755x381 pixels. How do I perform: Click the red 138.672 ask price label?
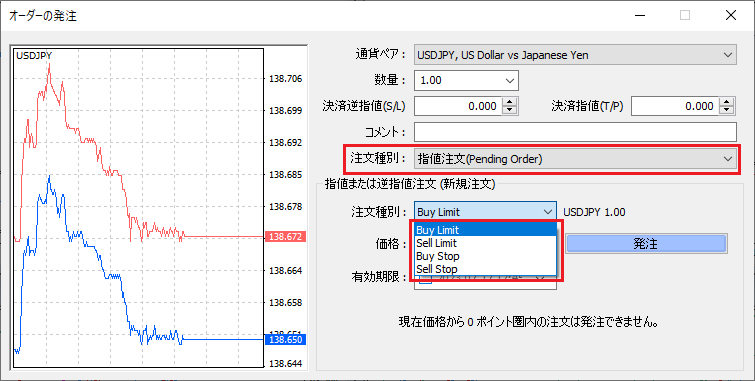286,236
